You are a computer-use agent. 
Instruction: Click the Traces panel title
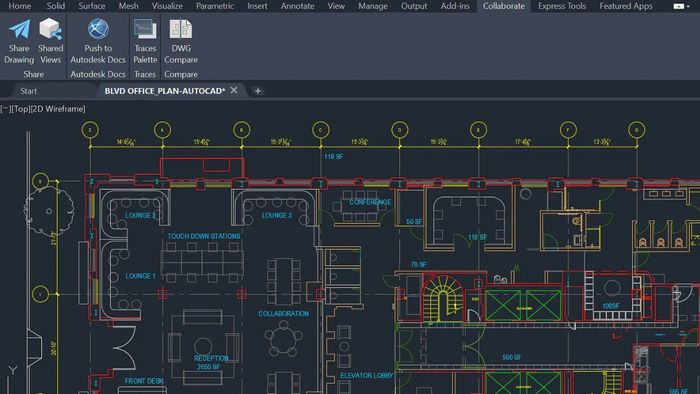145,74
